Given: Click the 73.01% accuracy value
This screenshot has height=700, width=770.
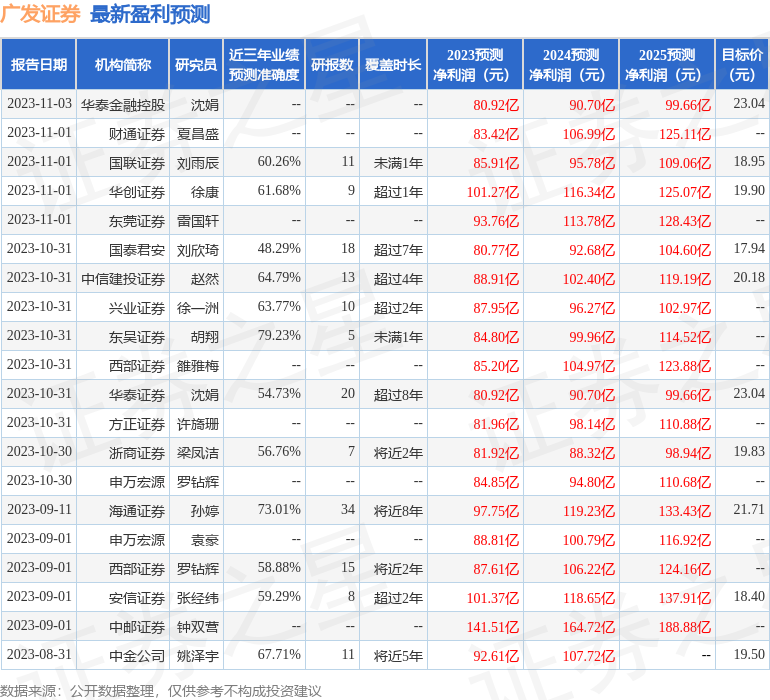Looking at the screenshot, I should tap(279, 509).
